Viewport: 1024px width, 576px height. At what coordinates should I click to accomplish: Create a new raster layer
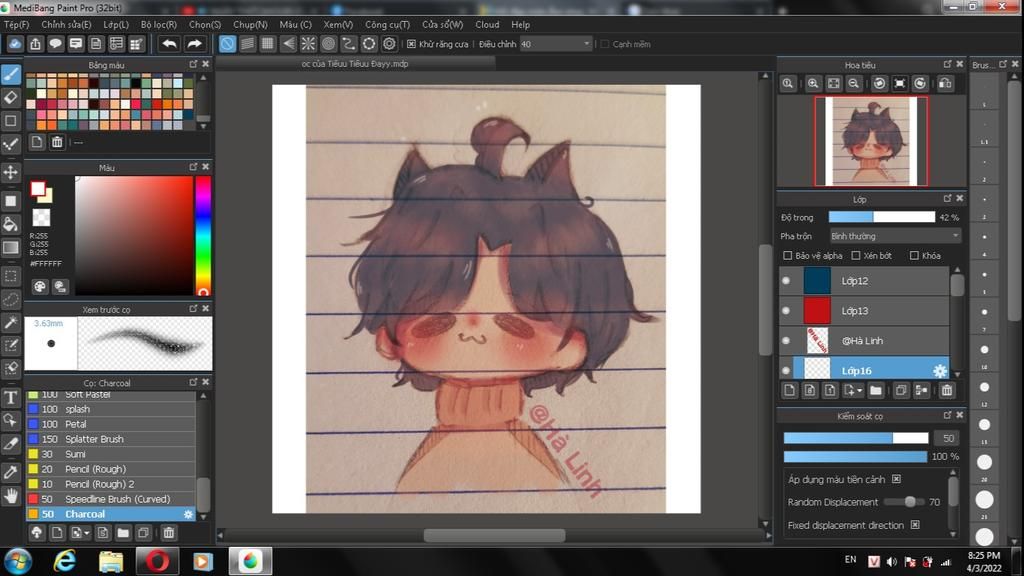coord(790,391)
